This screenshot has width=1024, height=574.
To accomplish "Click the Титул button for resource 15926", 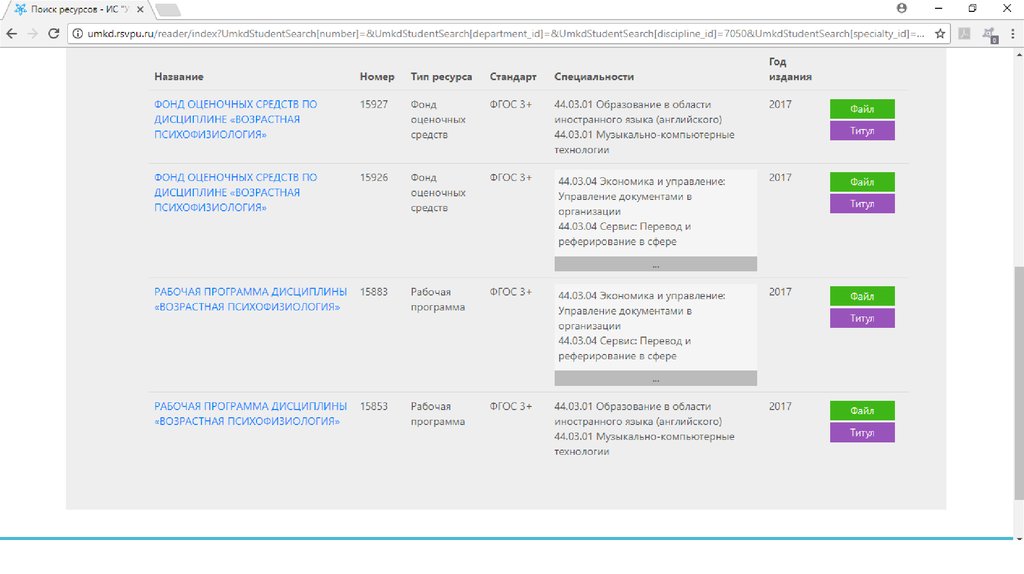I will click(x=862, y=204).
